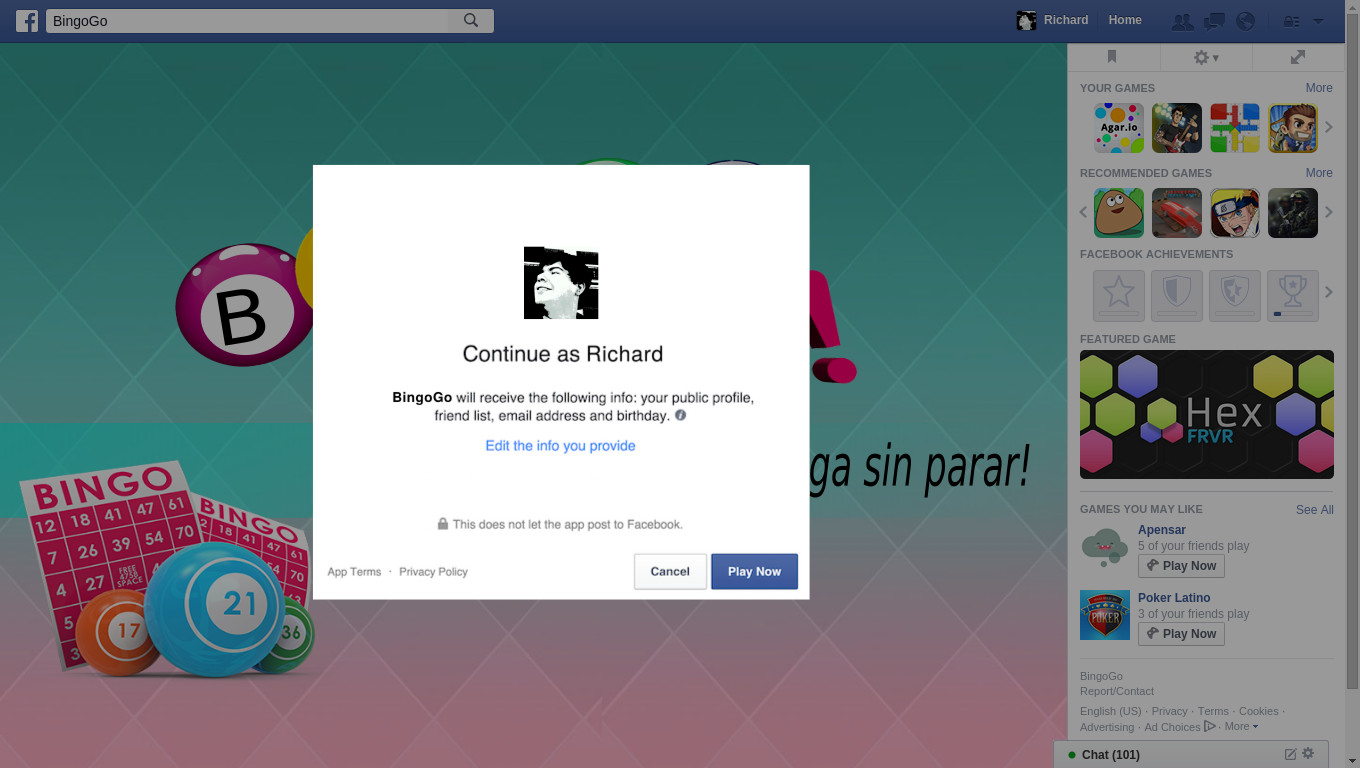
Task: Launch the Agar.io game icon
Action: tap(1119, 128)
